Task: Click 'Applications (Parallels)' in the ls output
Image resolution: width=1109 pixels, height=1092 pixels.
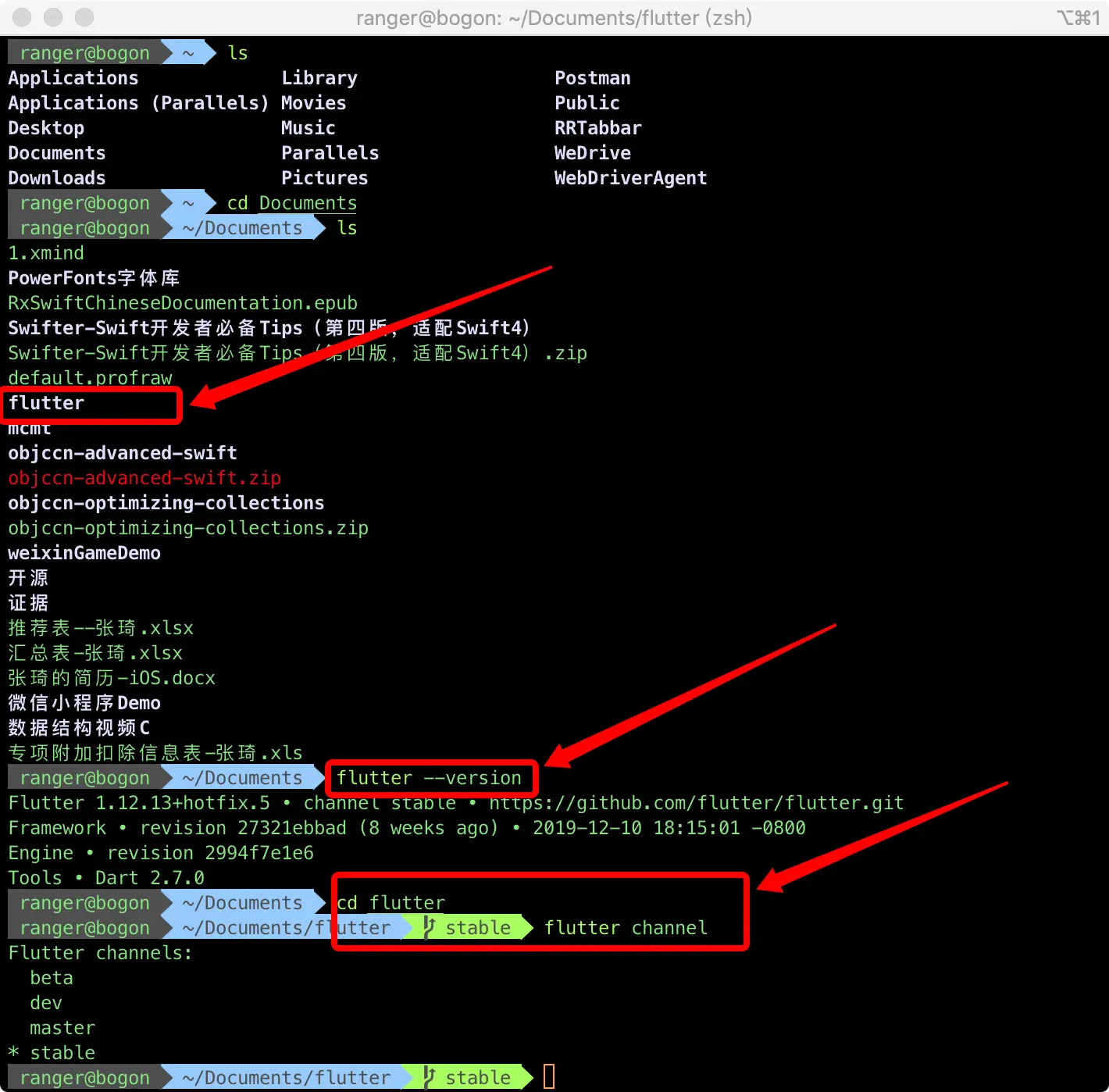Action: click(138, 103)
